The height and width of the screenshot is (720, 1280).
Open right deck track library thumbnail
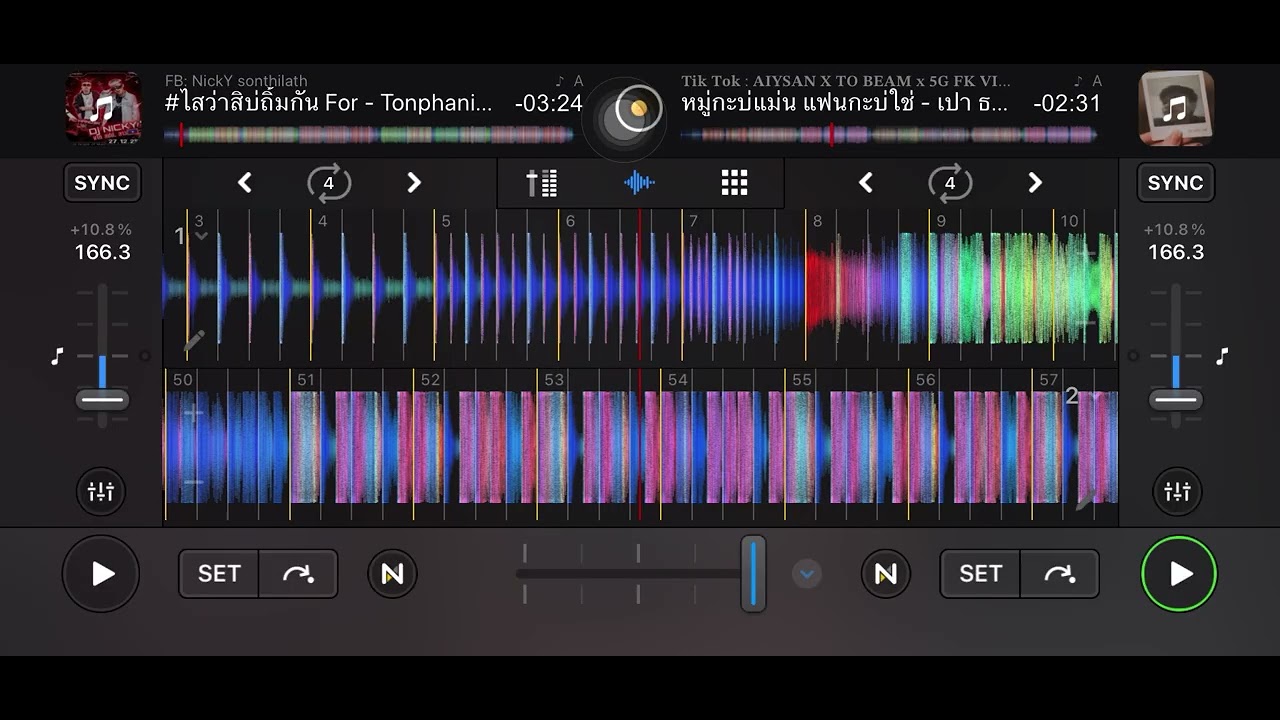coord(1176,108)
